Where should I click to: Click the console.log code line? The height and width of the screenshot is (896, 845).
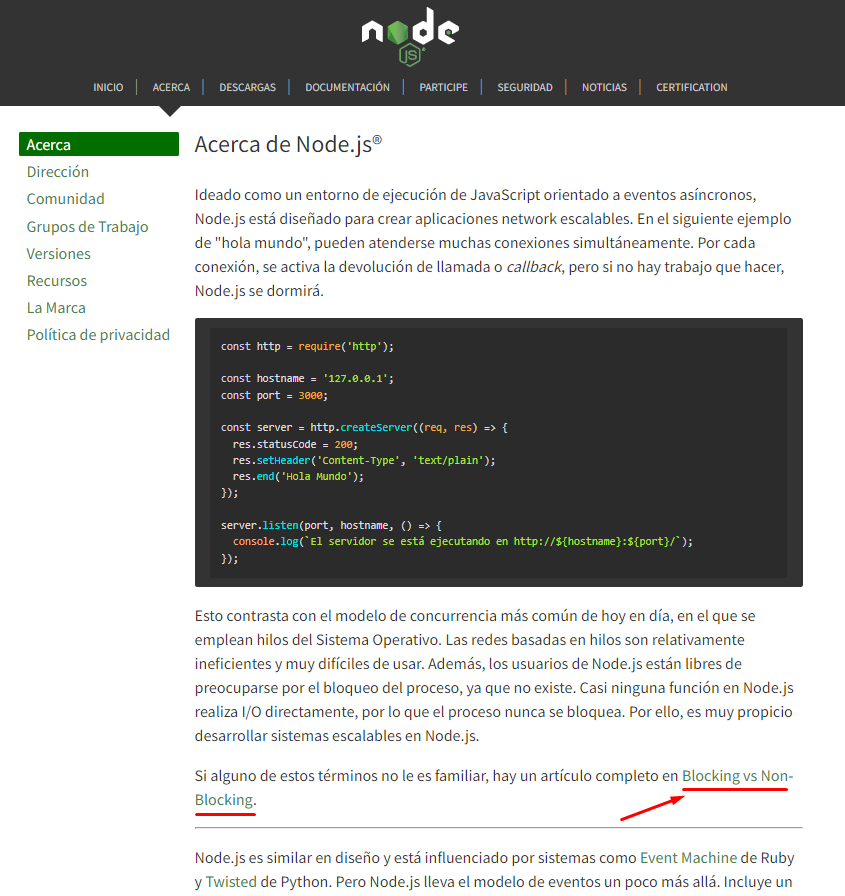point(462,541)
